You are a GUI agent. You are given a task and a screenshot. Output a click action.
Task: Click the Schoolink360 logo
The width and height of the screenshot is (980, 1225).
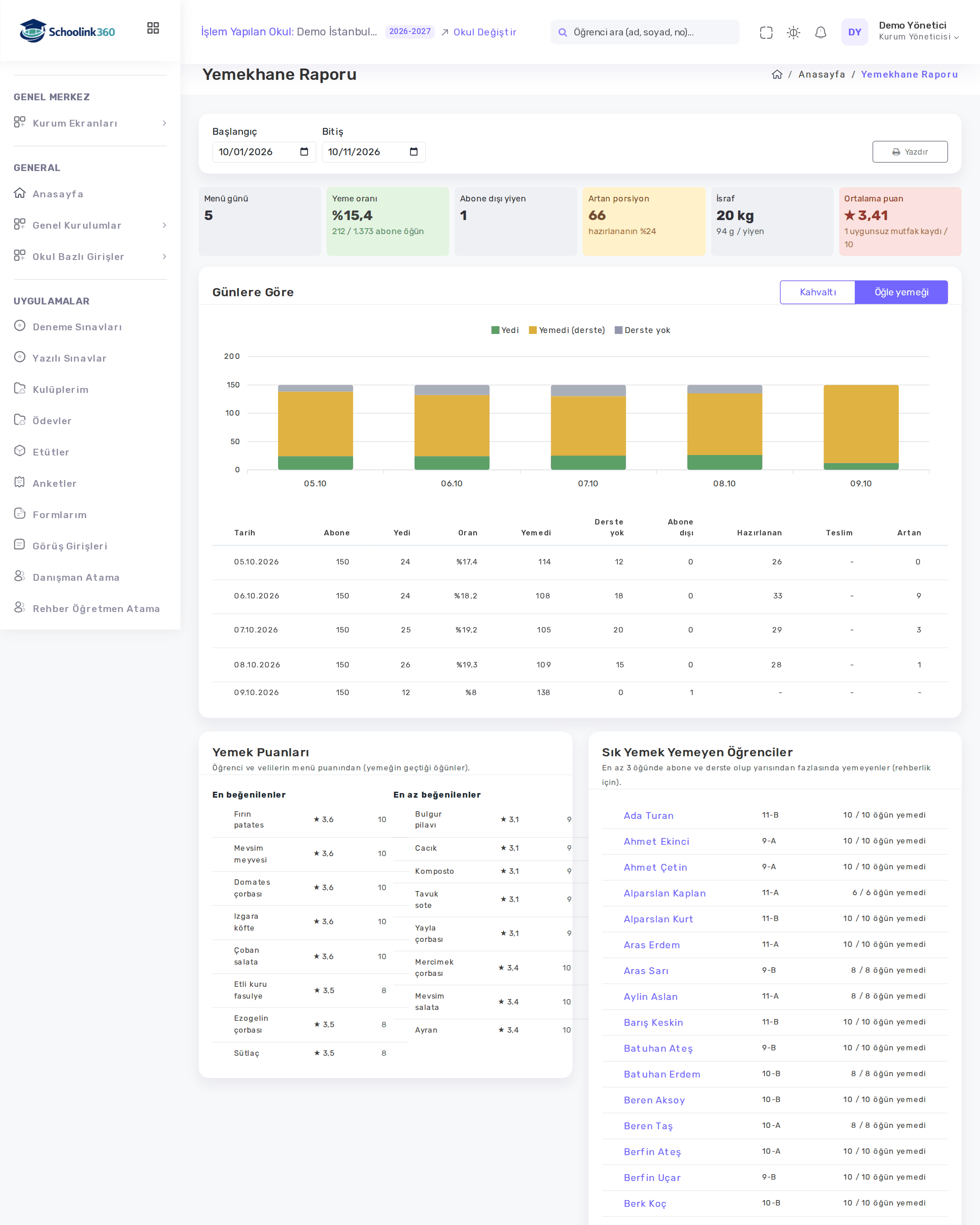(67, 31)
